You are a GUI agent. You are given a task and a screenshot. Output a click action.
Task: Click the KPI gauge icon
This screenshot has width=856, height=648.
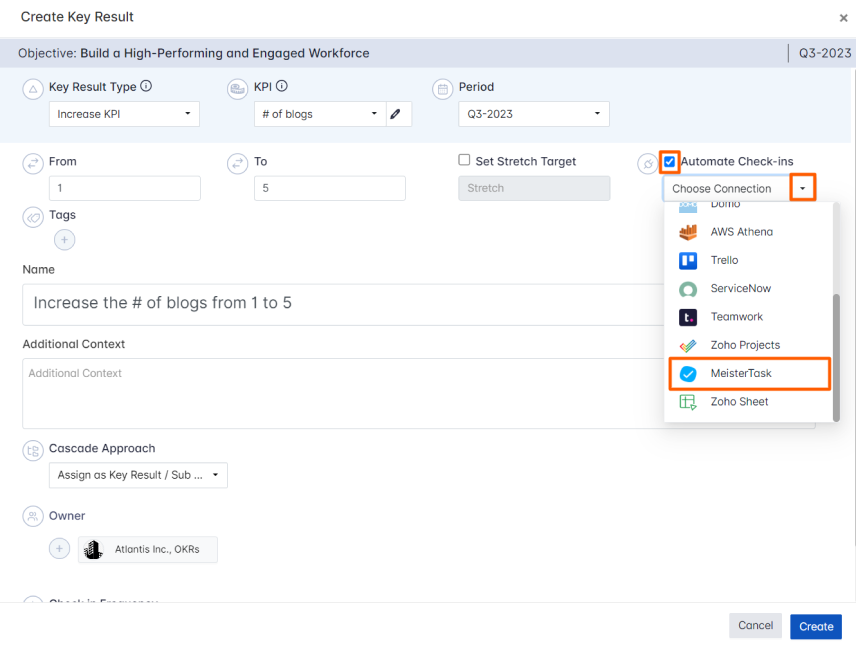pos(237,89)
